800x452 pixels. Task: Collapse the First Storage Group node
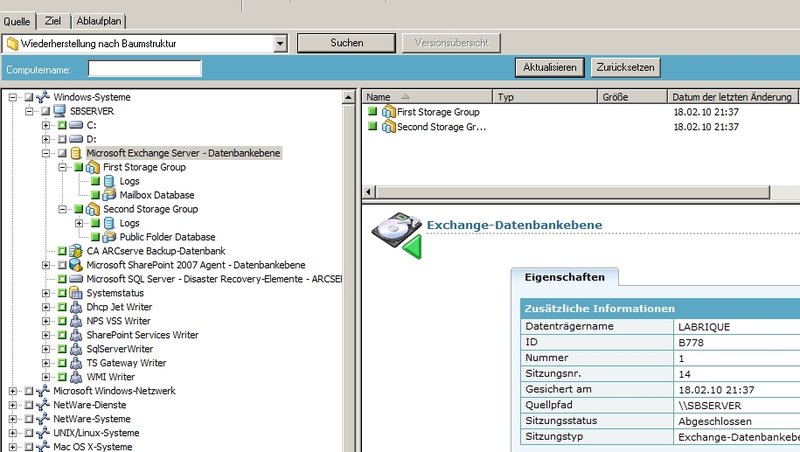click(62, 167)
